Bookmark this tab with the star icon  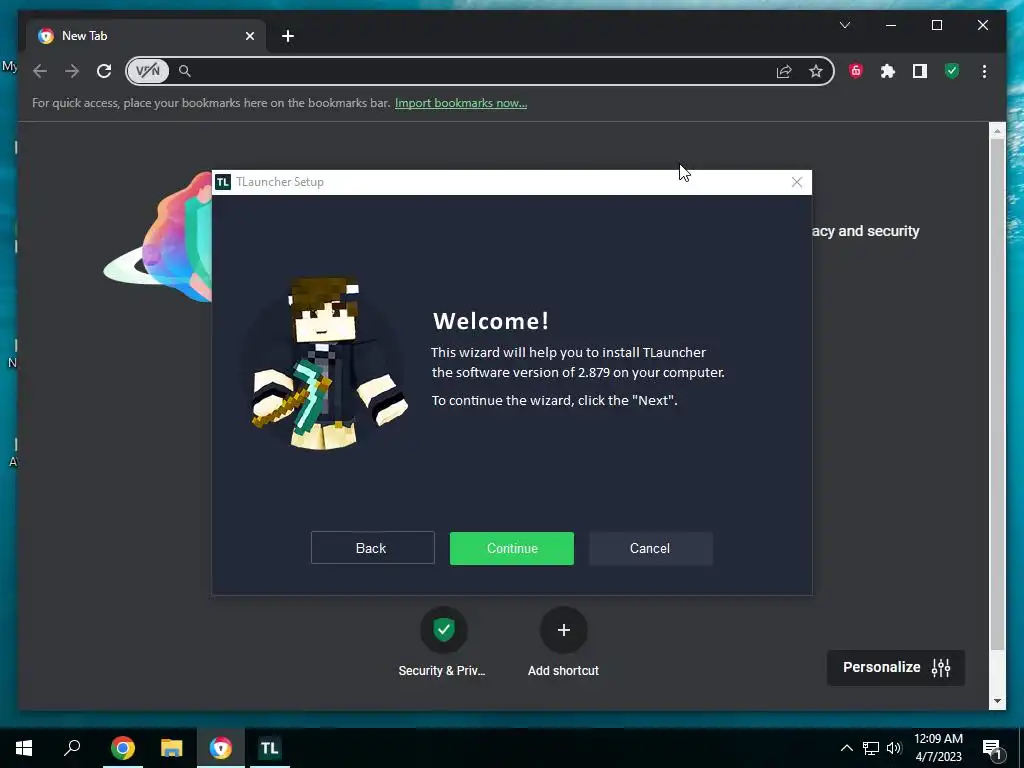[x=816, y=71]
